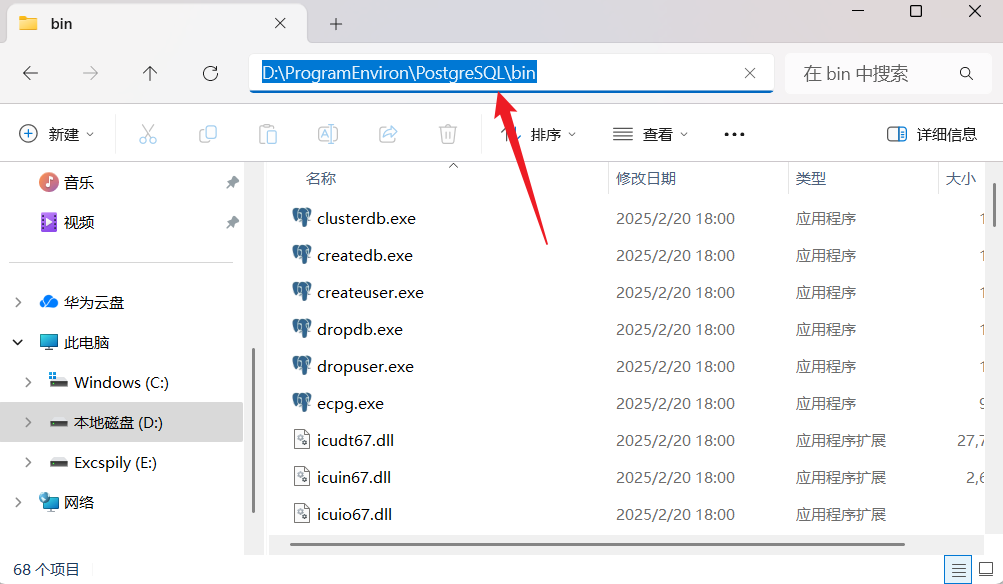The image size is (1003, 584).
Task: Clear the address bar with X
Action: [750, 74]
